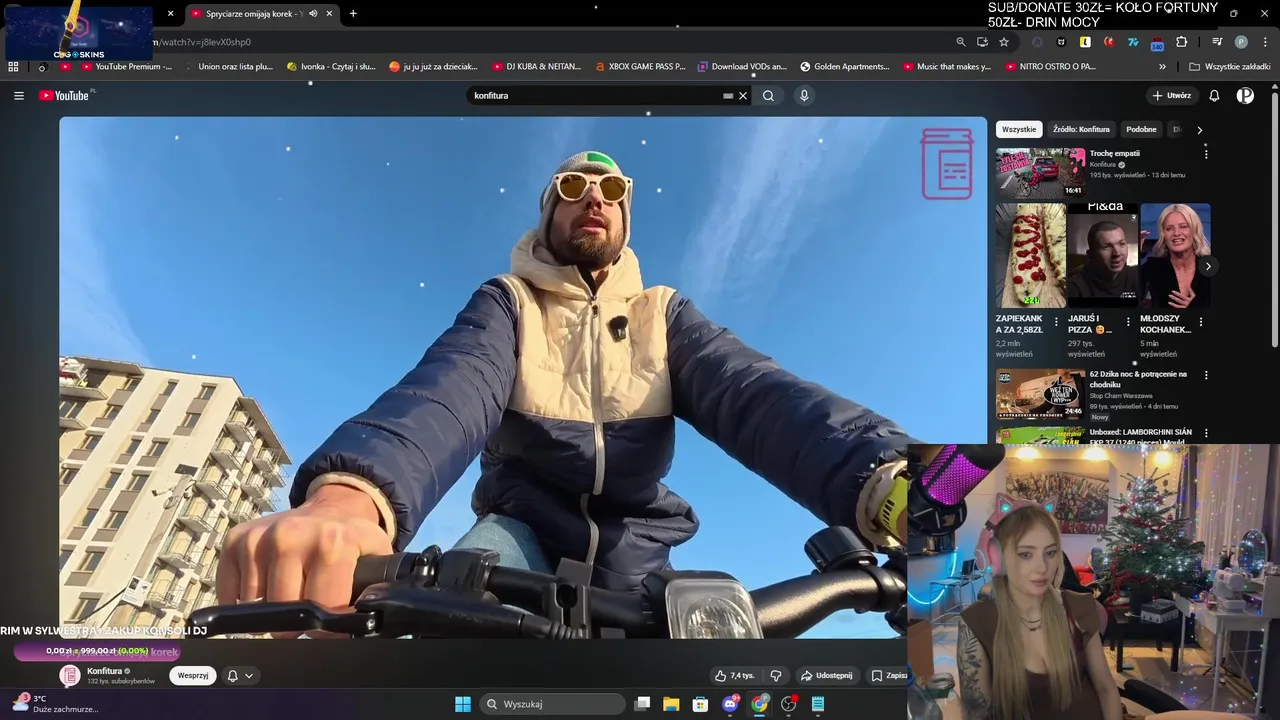Screen dimensions: 1280x720
Task: Open Discord from the taskbar
Action: click(730, 704)
